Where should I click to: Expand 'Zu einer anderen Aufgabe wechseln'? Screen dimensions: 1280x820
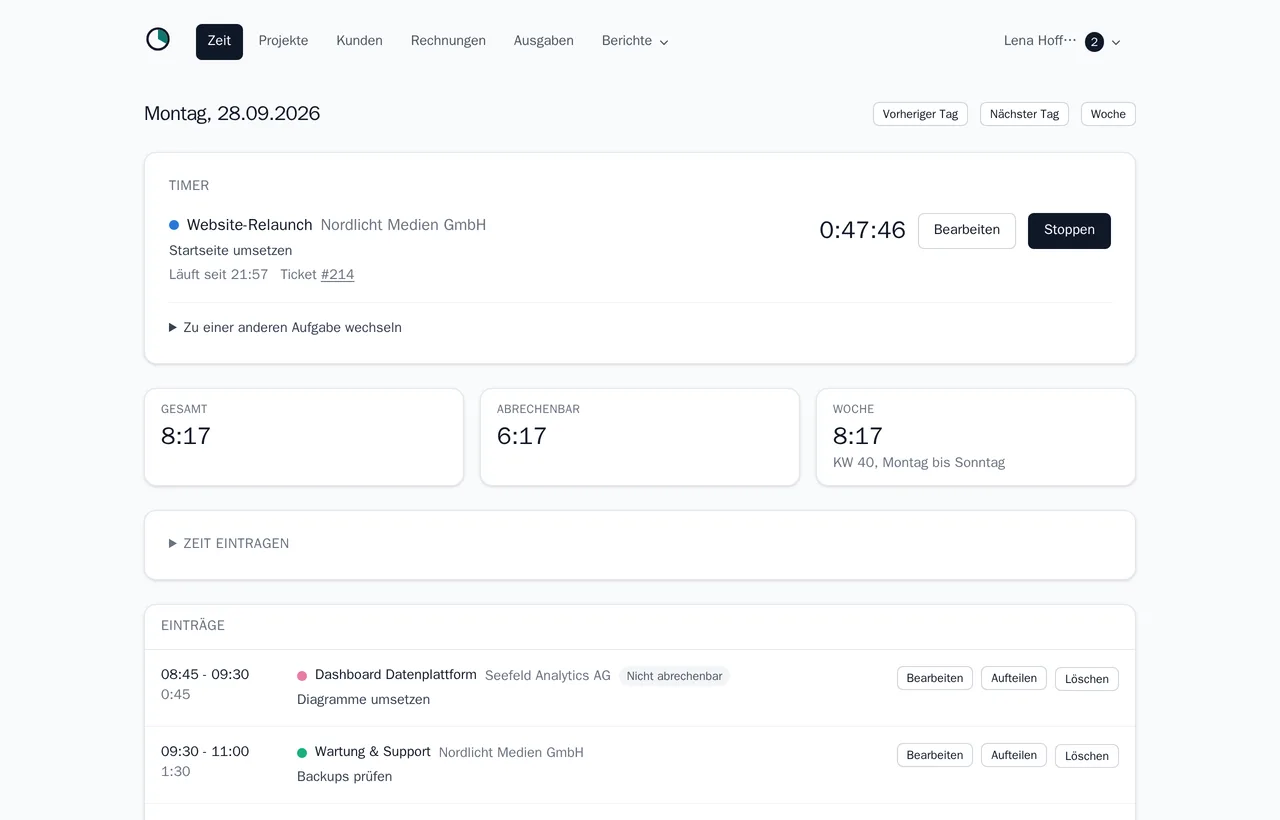(x=285, y=328)
